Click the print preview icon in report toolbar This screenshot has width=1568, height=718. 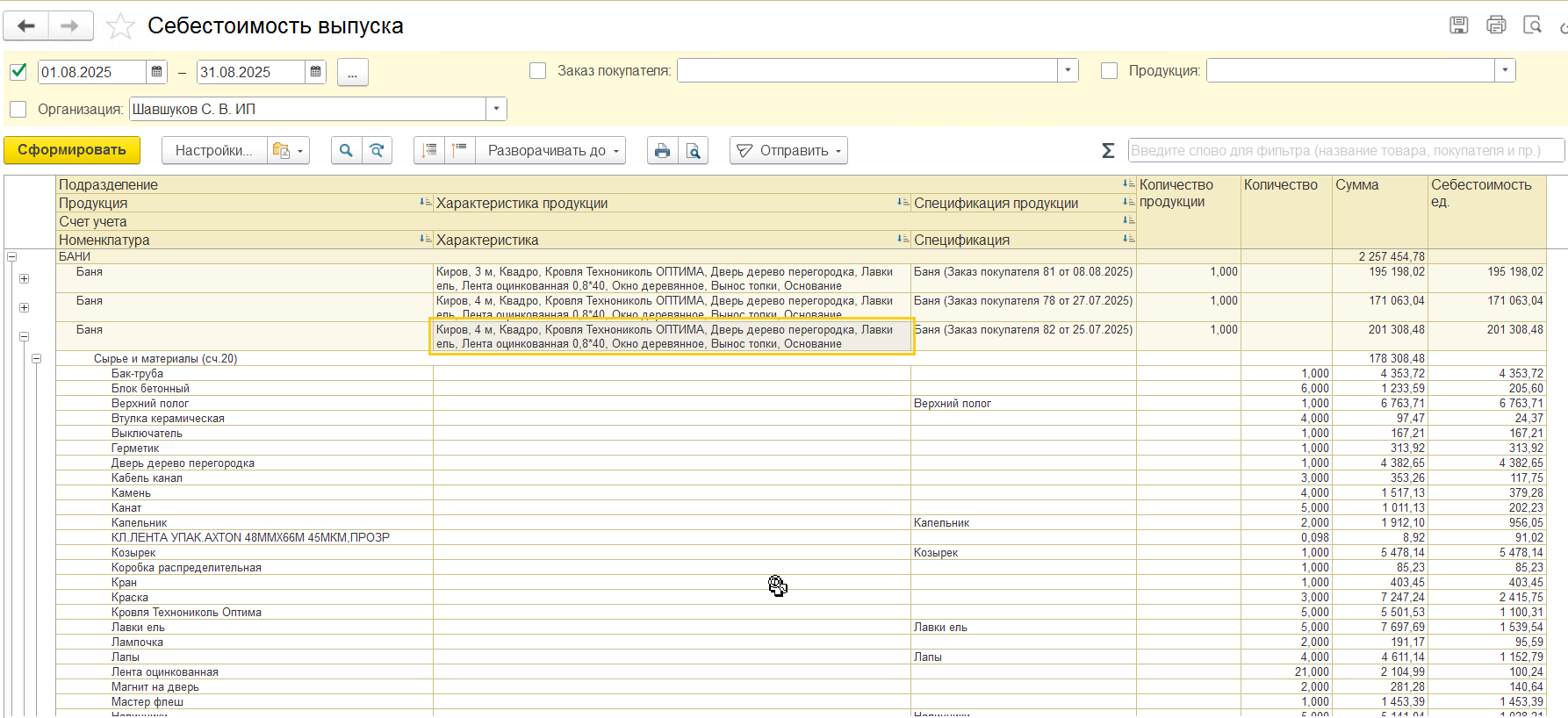(x=693, y=151)
